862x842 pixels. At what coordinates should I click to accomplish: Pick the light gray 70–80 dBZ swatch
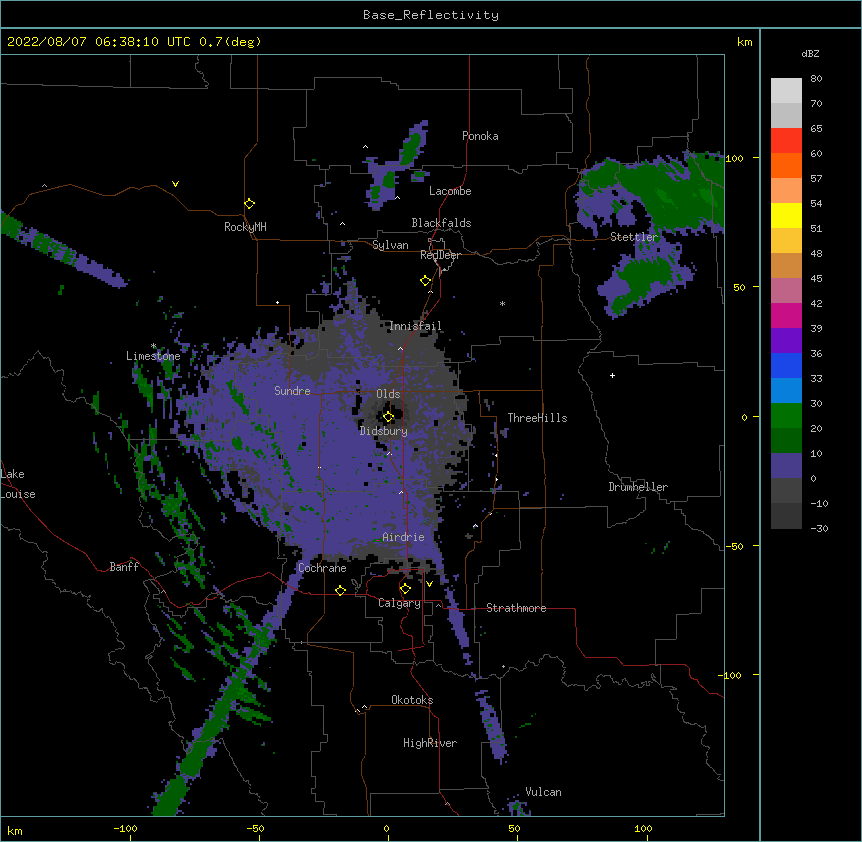(786, 91)
